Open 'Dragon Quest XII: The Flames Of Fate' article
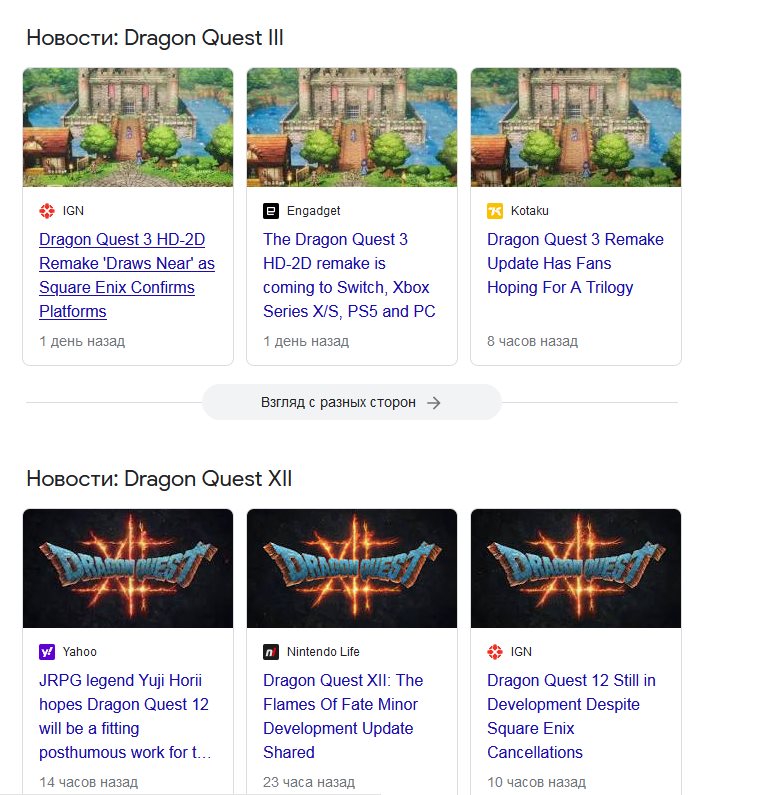Image resolution: width=761 pixels, height=795 pixels. 343,716
